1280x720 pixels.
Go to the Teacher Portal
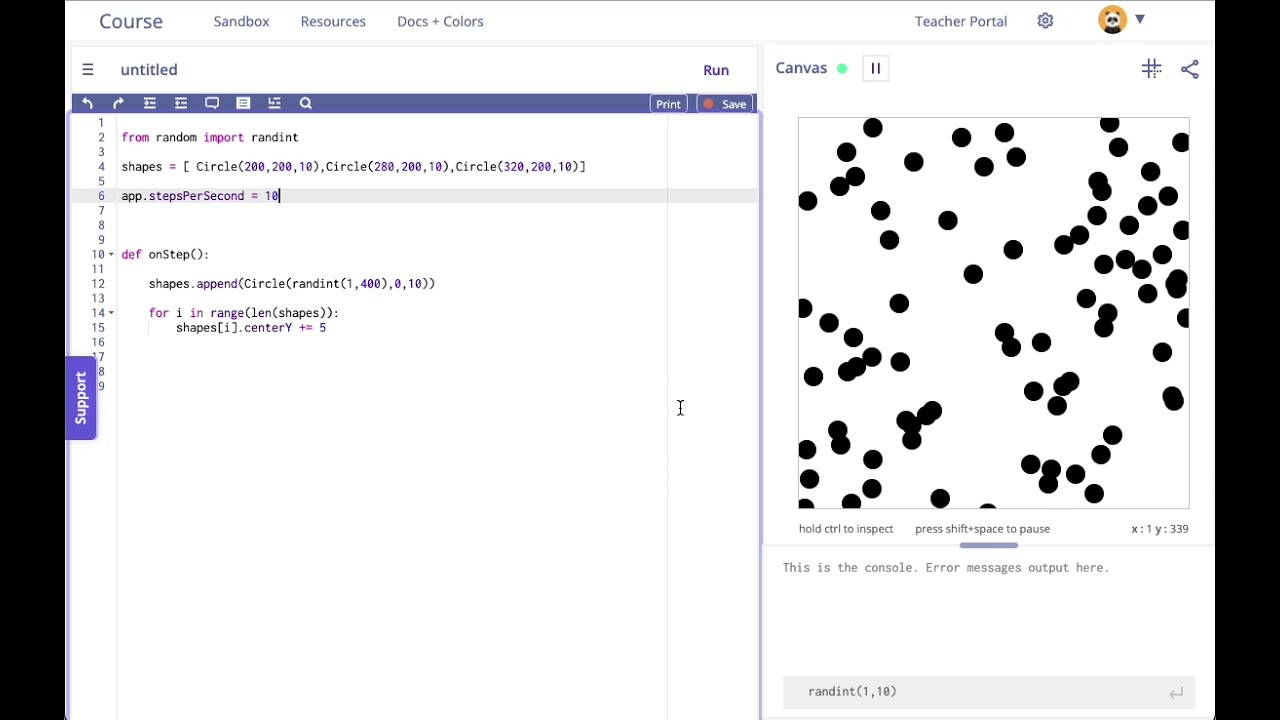coord(960,21)
